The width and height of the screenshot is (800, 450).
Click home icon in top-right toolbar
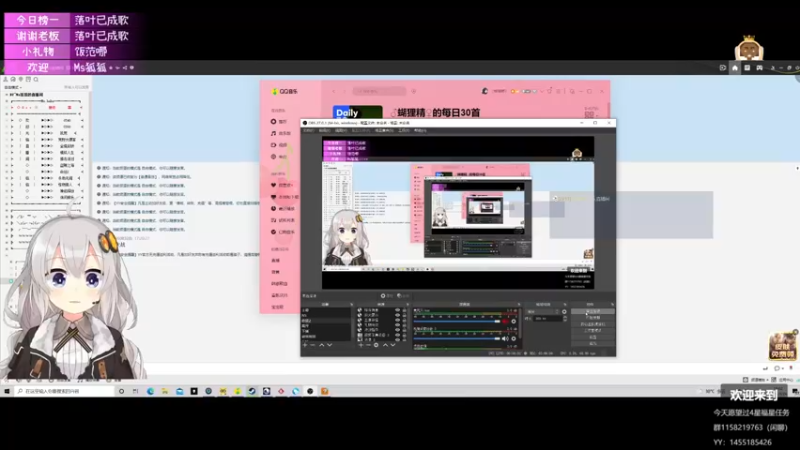coord(735,67)
